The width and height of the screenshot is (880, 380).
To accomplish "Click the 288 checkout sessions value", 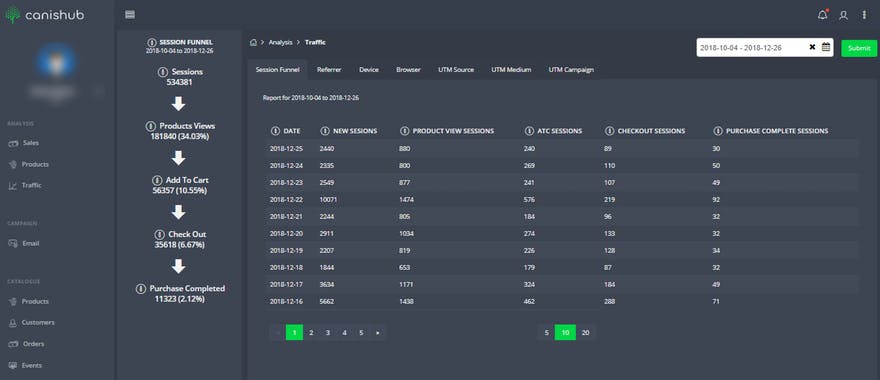I will [x=610, y=301].
